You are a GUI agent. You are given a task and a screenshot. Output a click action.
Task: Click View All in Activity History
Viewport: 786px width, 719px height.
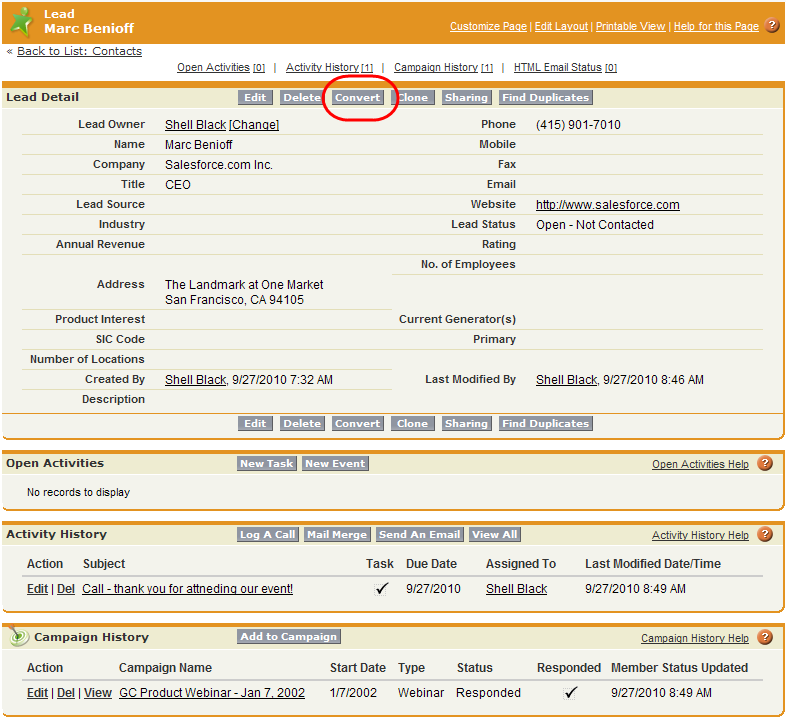(494, 534)
